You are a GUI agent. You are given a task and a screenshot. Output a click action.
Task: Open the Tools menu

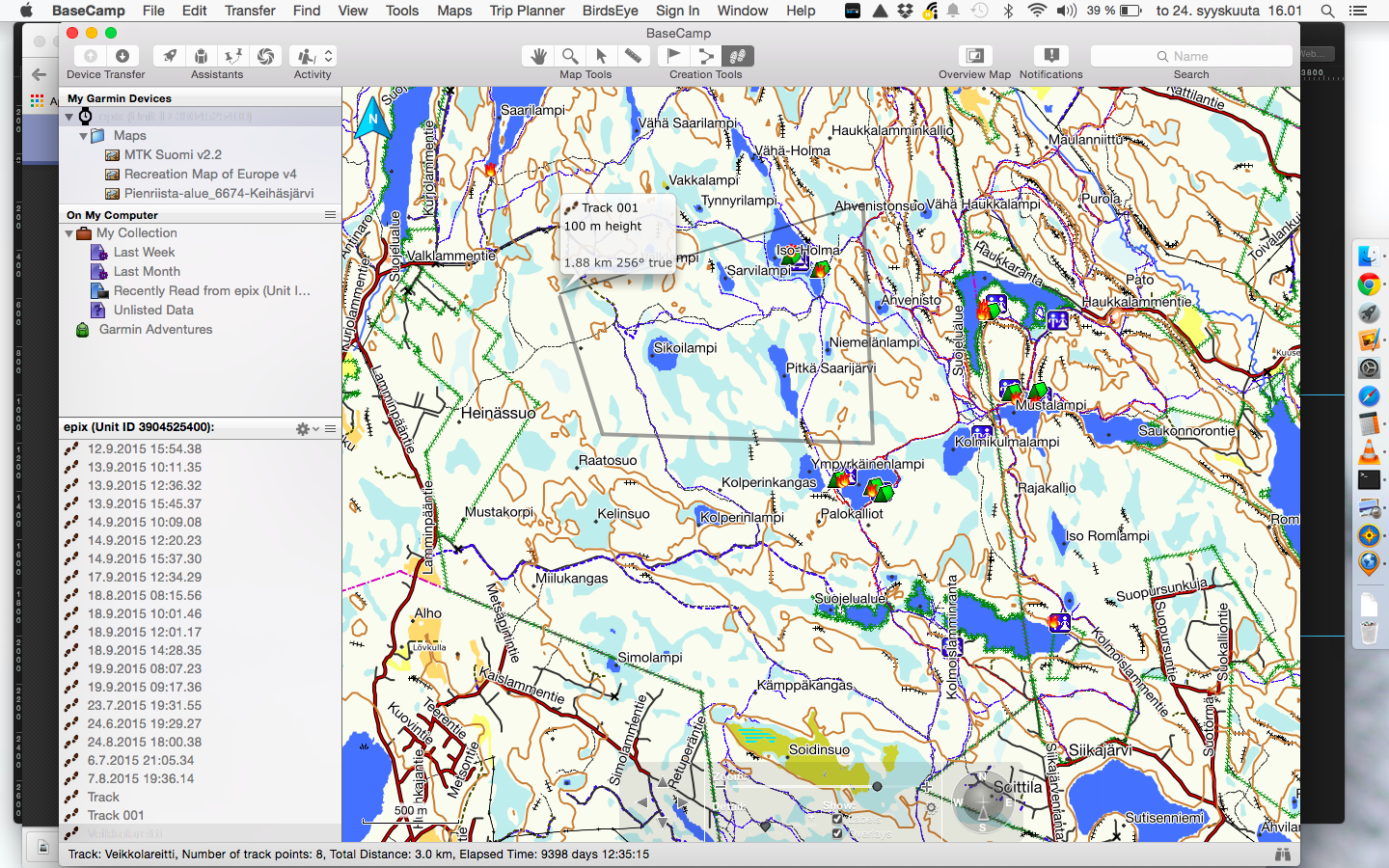click(402, 11)
